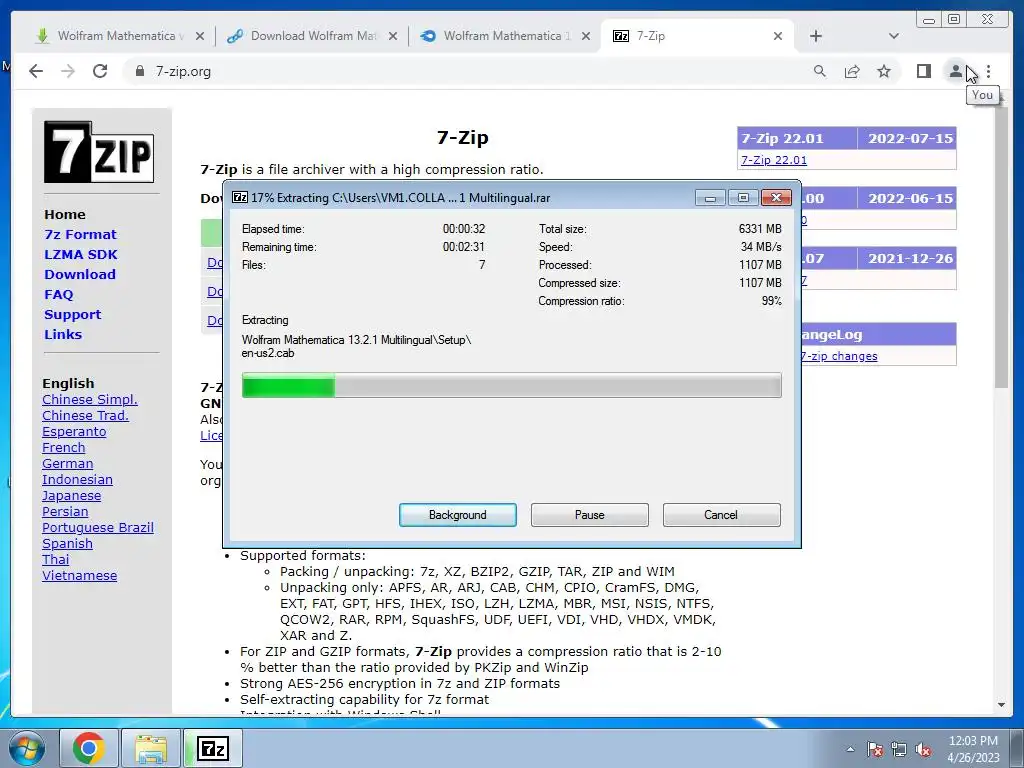Click the scrollbar down arrow

tap(1001, 705)
